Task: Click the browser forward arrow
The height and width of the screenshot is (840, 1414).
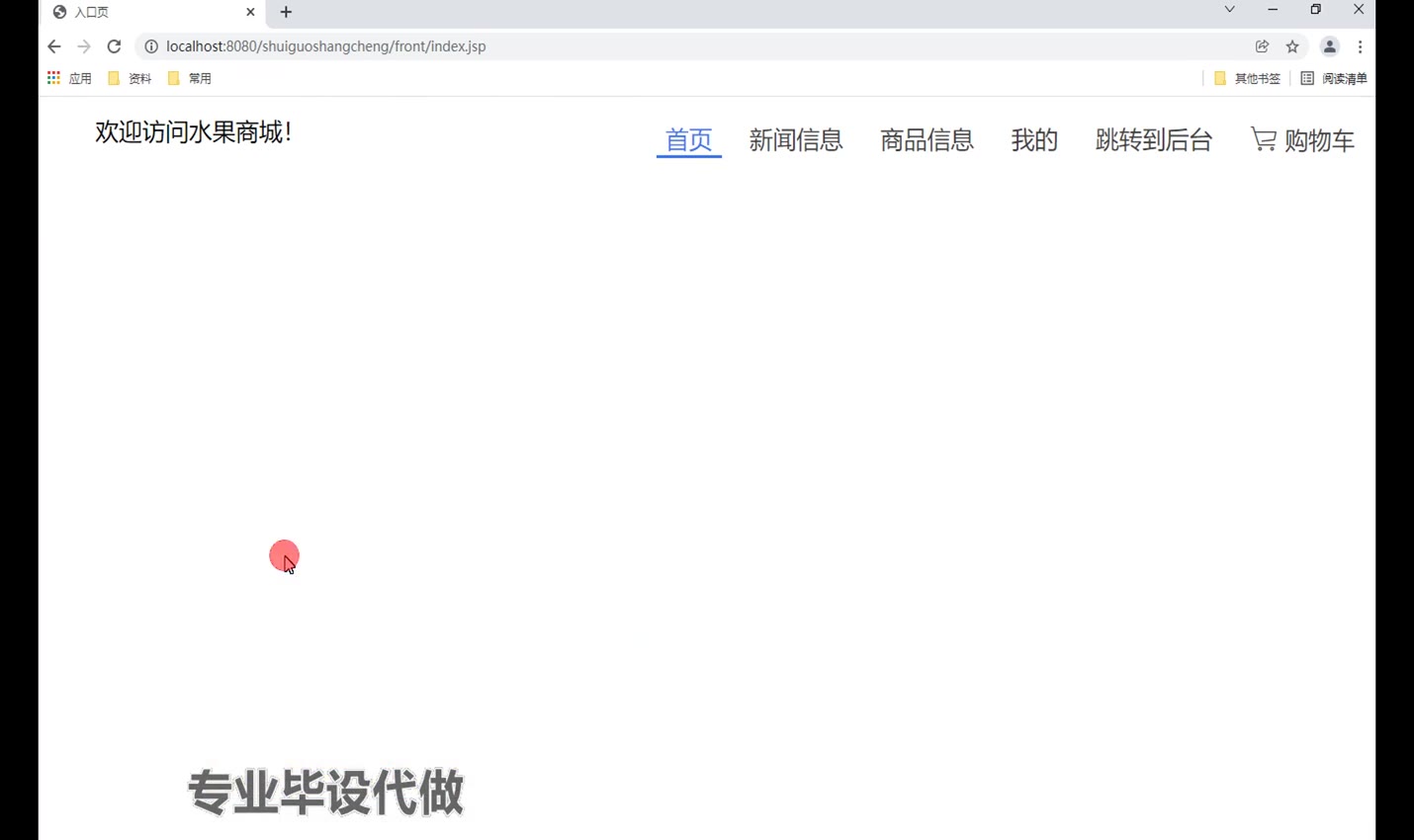Action: pyautogui.click(x=84, y=46)
